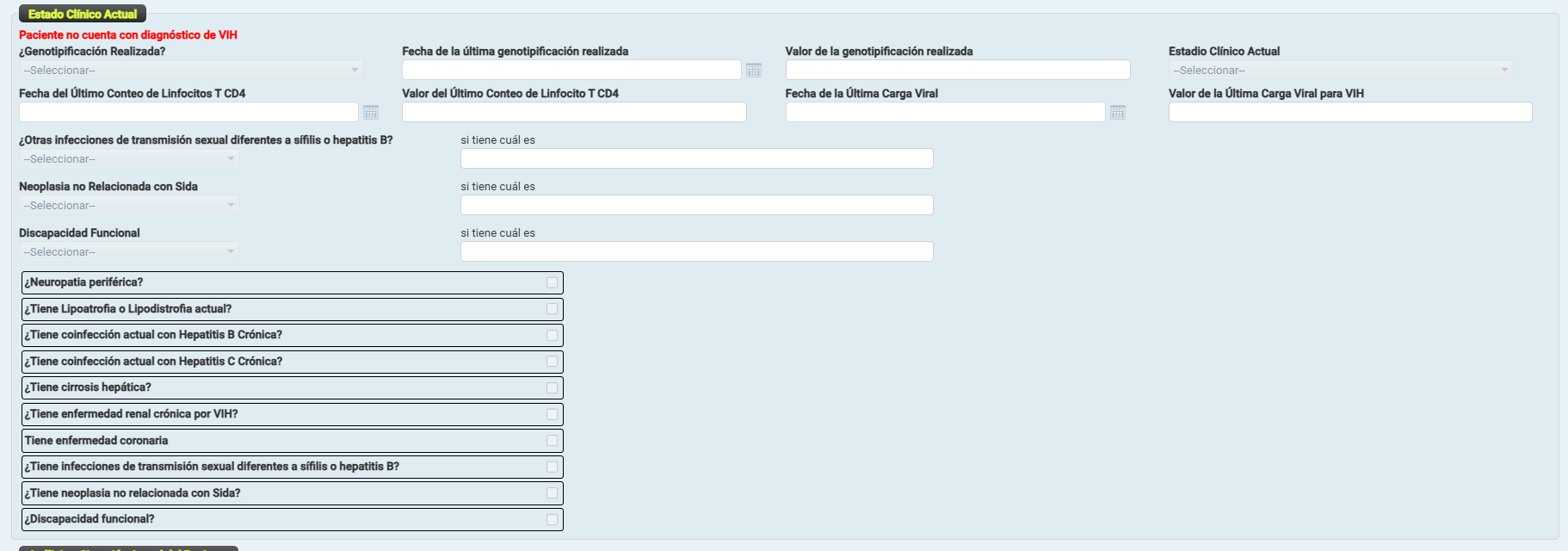Open calendar for last genotyping date
The width and height of the screenshot is (1568, 551).
tap(754, 71)
